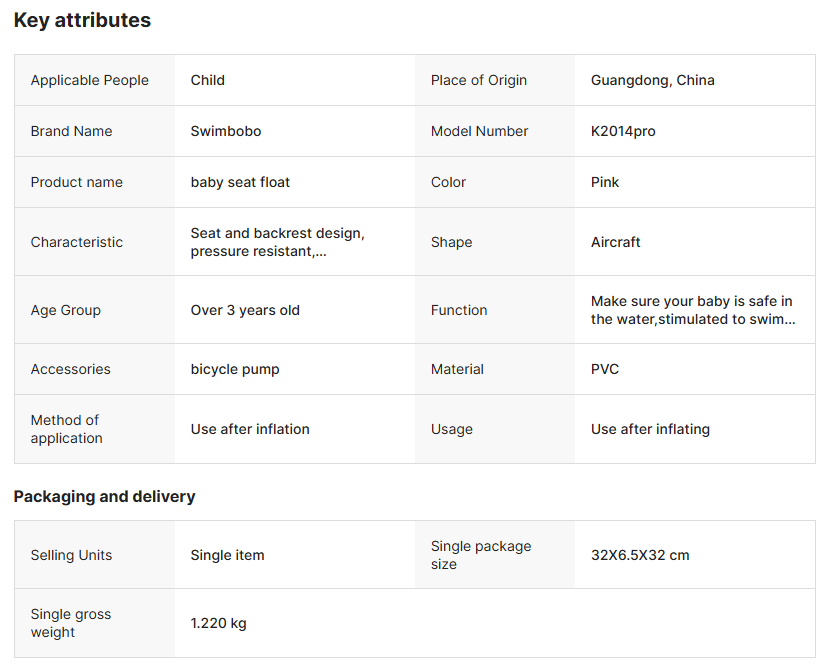Image resolution: width=826 pixels, height=665 pixels.
Task: Click the Swimbobo brand name value
Action: click(226, 131)
